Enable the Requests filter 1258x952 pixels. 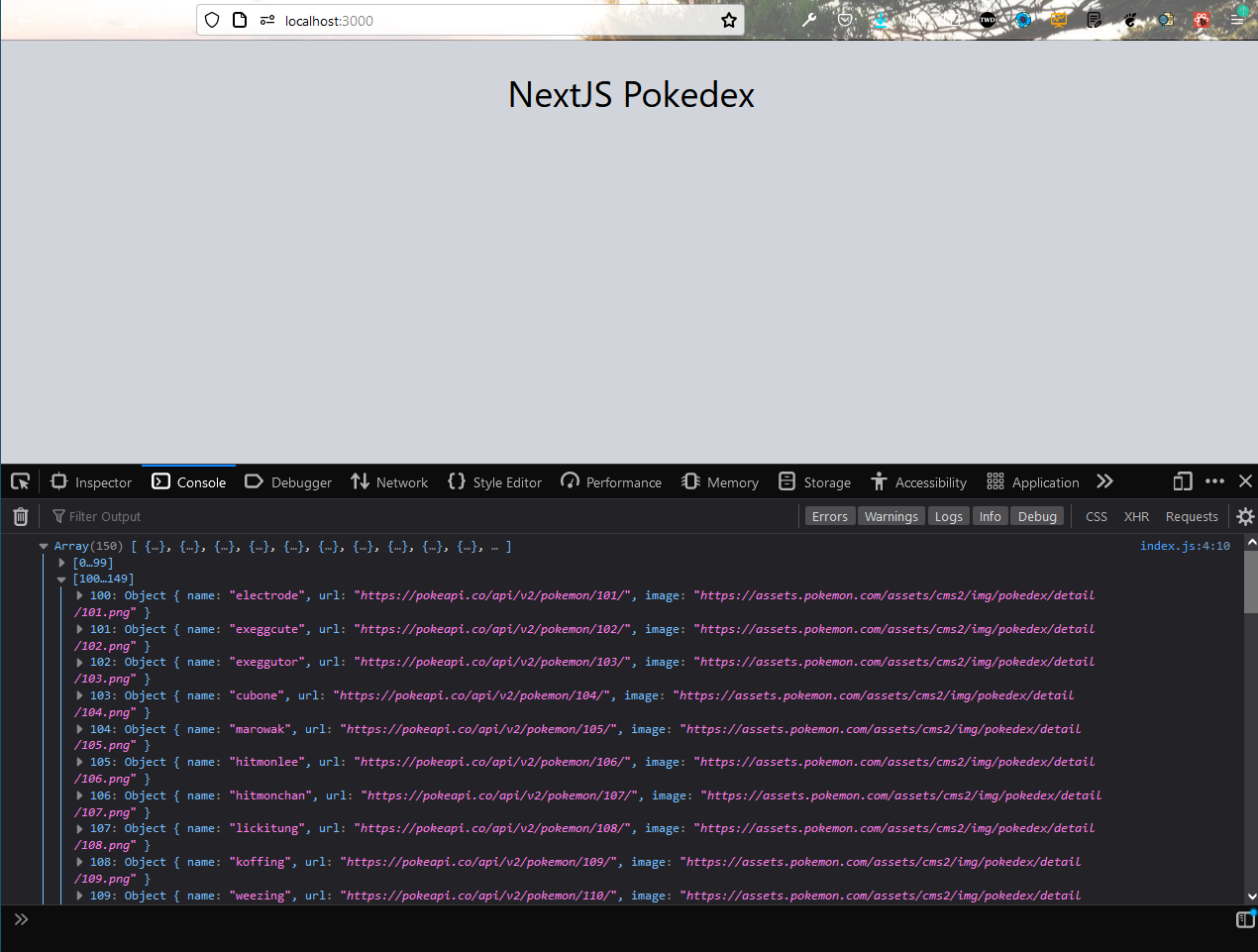click(1192, 516)
